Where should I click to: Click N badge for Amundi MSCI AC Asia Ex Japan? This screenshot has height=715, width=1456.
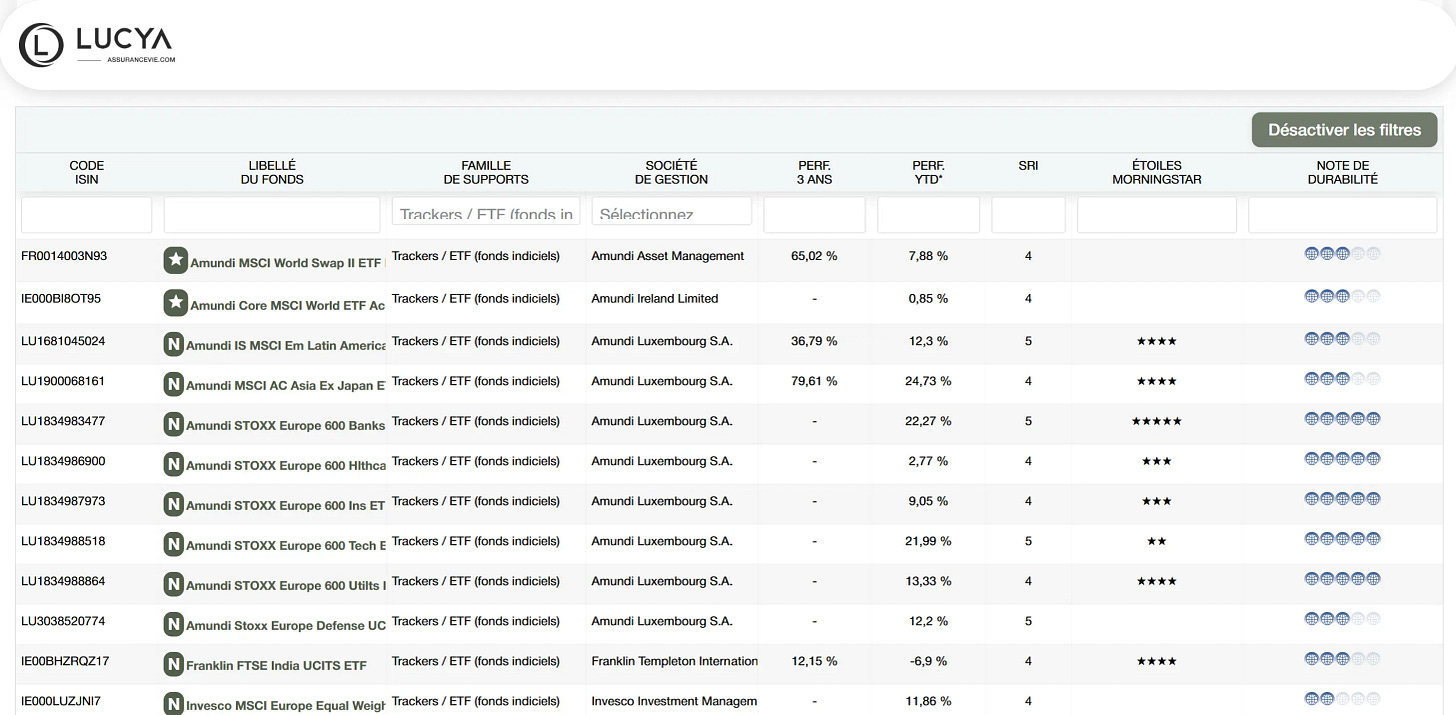point(173,384)
